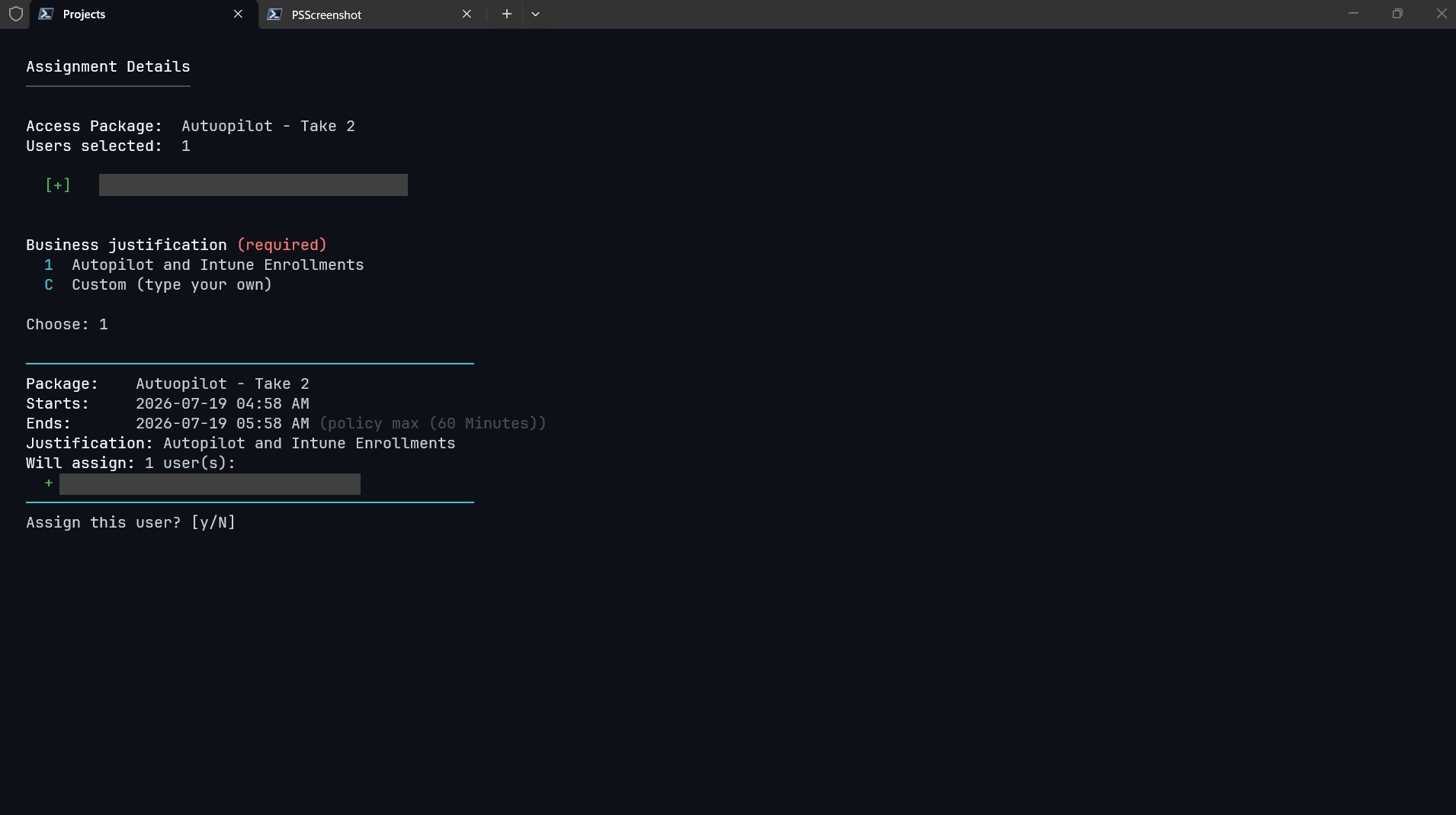This screenshot has width=1456, height=815.
Task: Click option 1 'Autopilot and Intune Enrollments'
Action: [x=204, y=265]
